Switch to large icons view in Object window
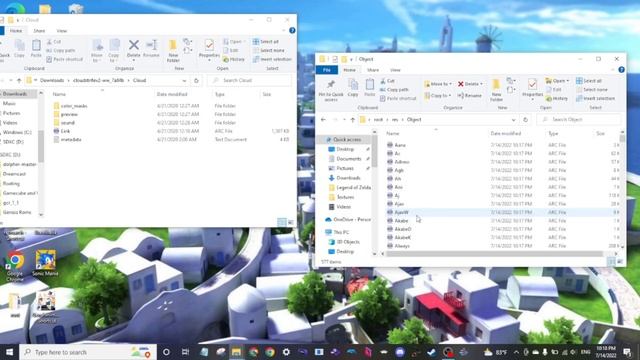The image size is (640, 360). click(620, 262)
